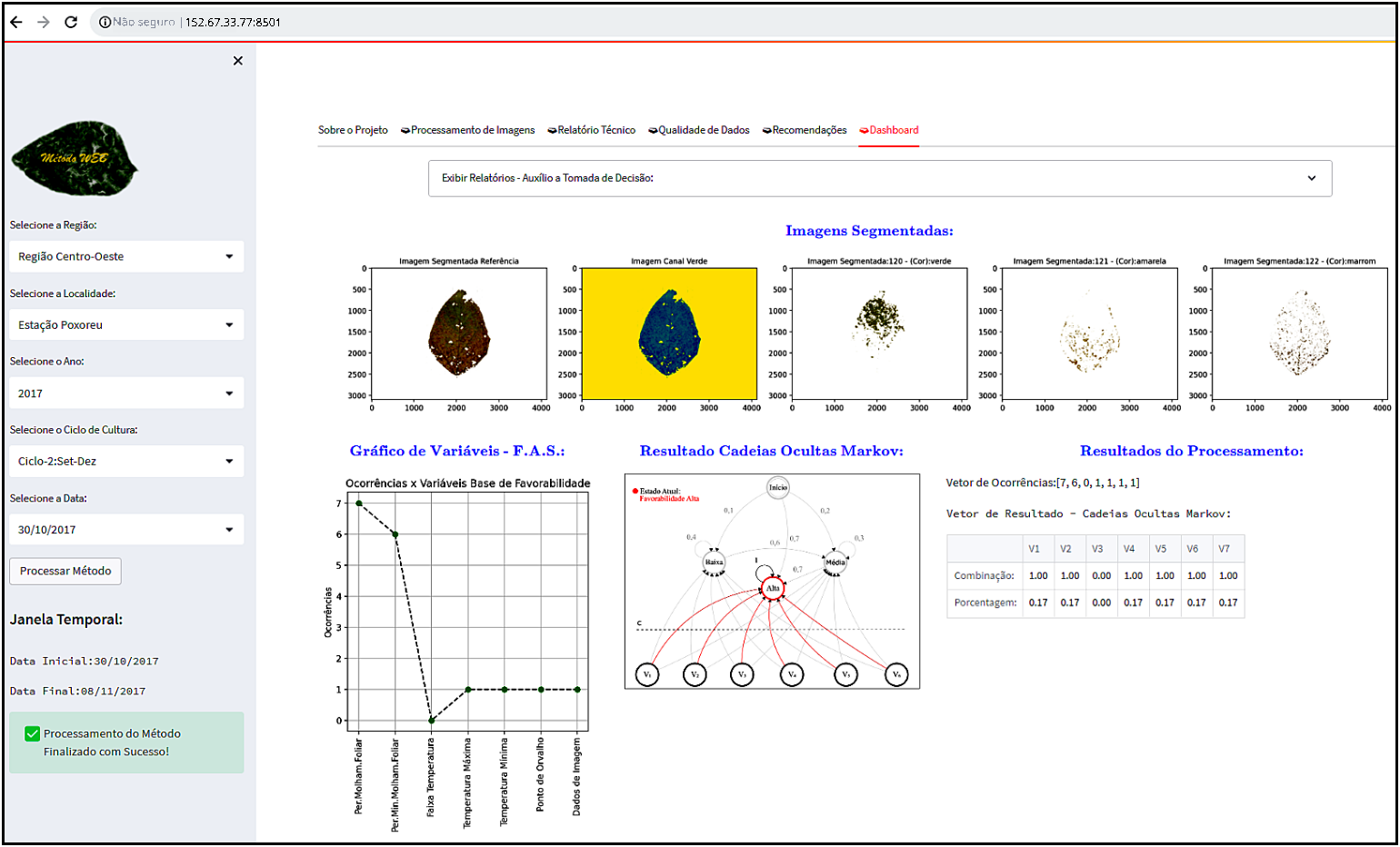This screenshot has width=1400, height=847.
Task: Click the Recomendações tab icon
Action: click(x=765, y=130)
